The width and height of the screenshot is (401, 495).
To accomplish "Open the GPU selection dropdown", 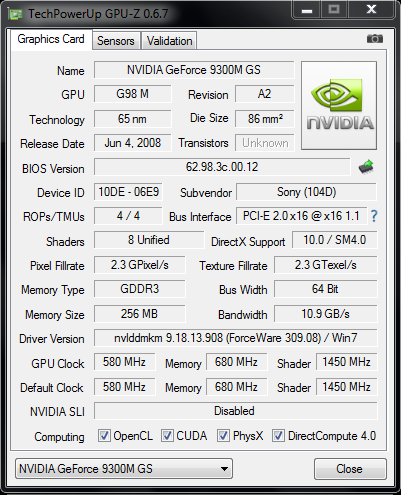I will [124, 469].
